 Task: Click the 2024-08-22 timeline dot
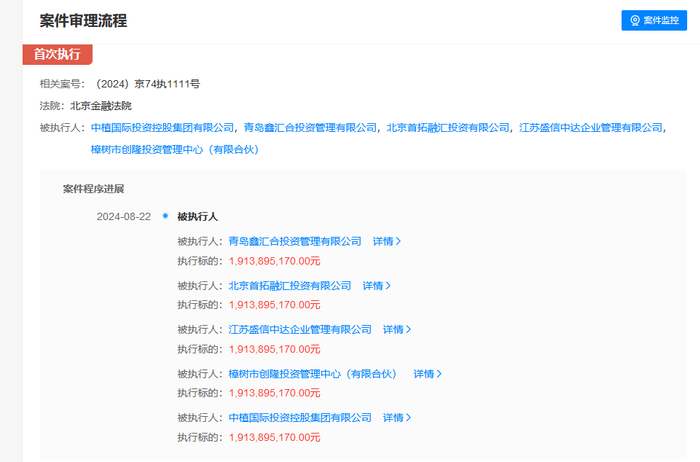point(166,216)
